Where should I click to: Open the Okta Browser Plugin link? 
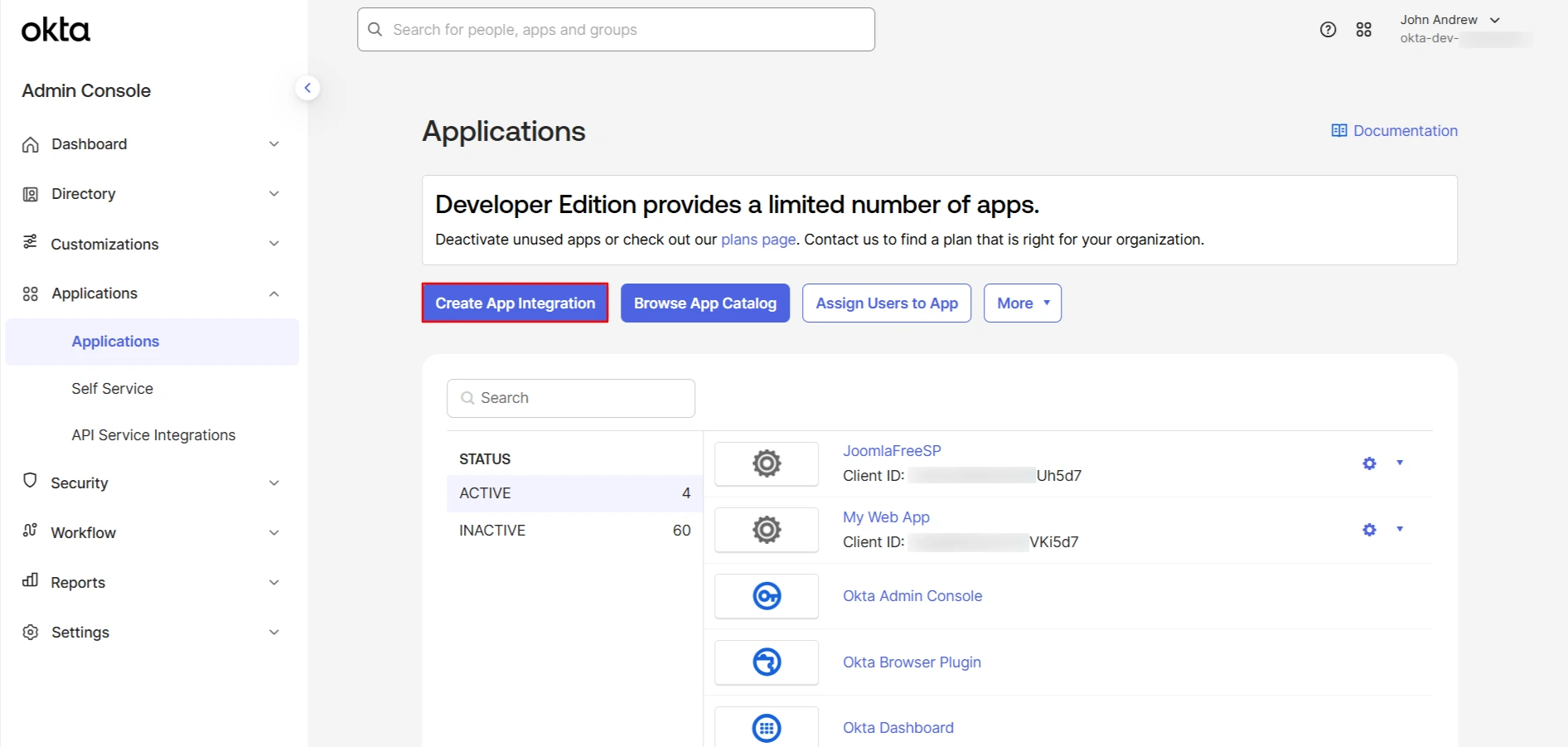click(x=912, y=662)
